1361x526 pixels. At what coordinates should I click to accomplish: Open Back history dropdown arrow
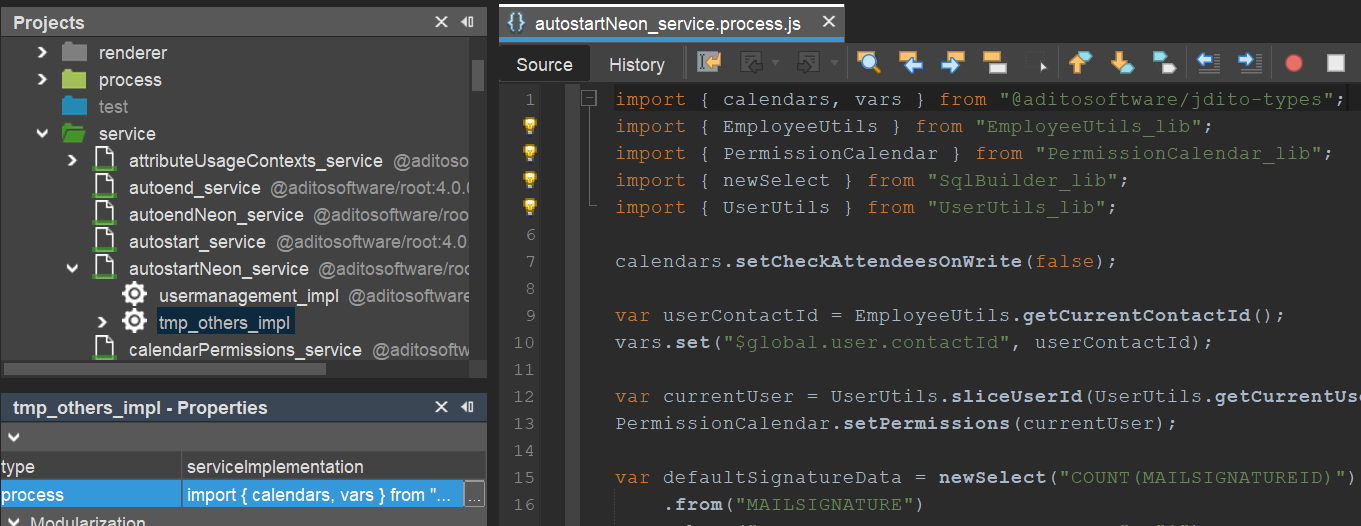click(x=776, y=63)
